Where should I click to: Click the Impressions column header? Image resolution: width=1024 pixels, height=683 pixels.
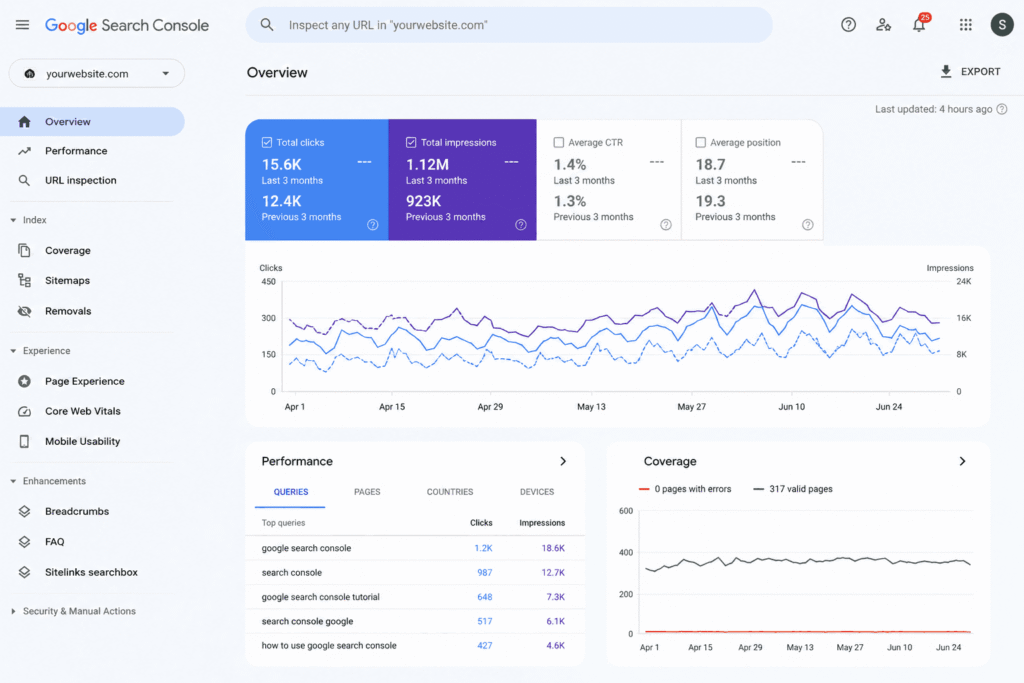coord(542,522)
